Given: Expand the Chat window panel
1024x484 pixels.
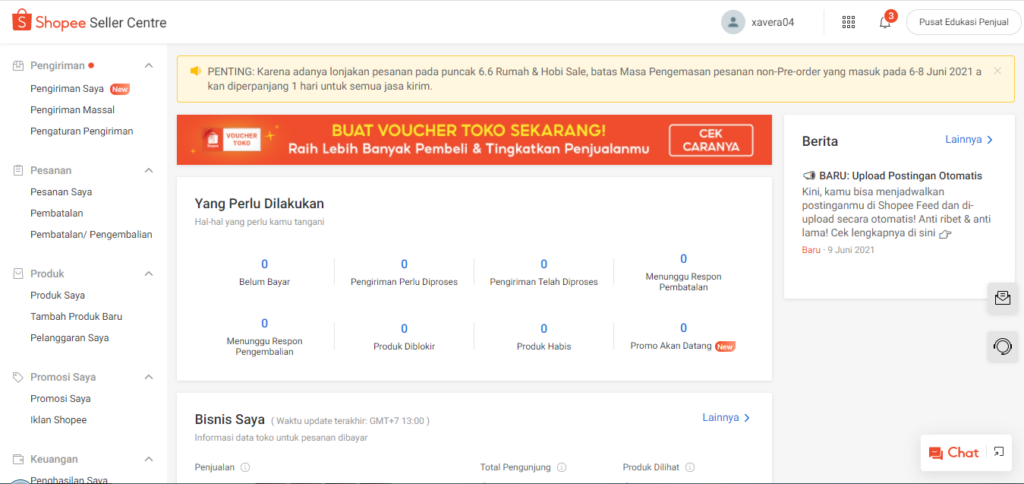Looking at the screenshot, I should (997, 452).
